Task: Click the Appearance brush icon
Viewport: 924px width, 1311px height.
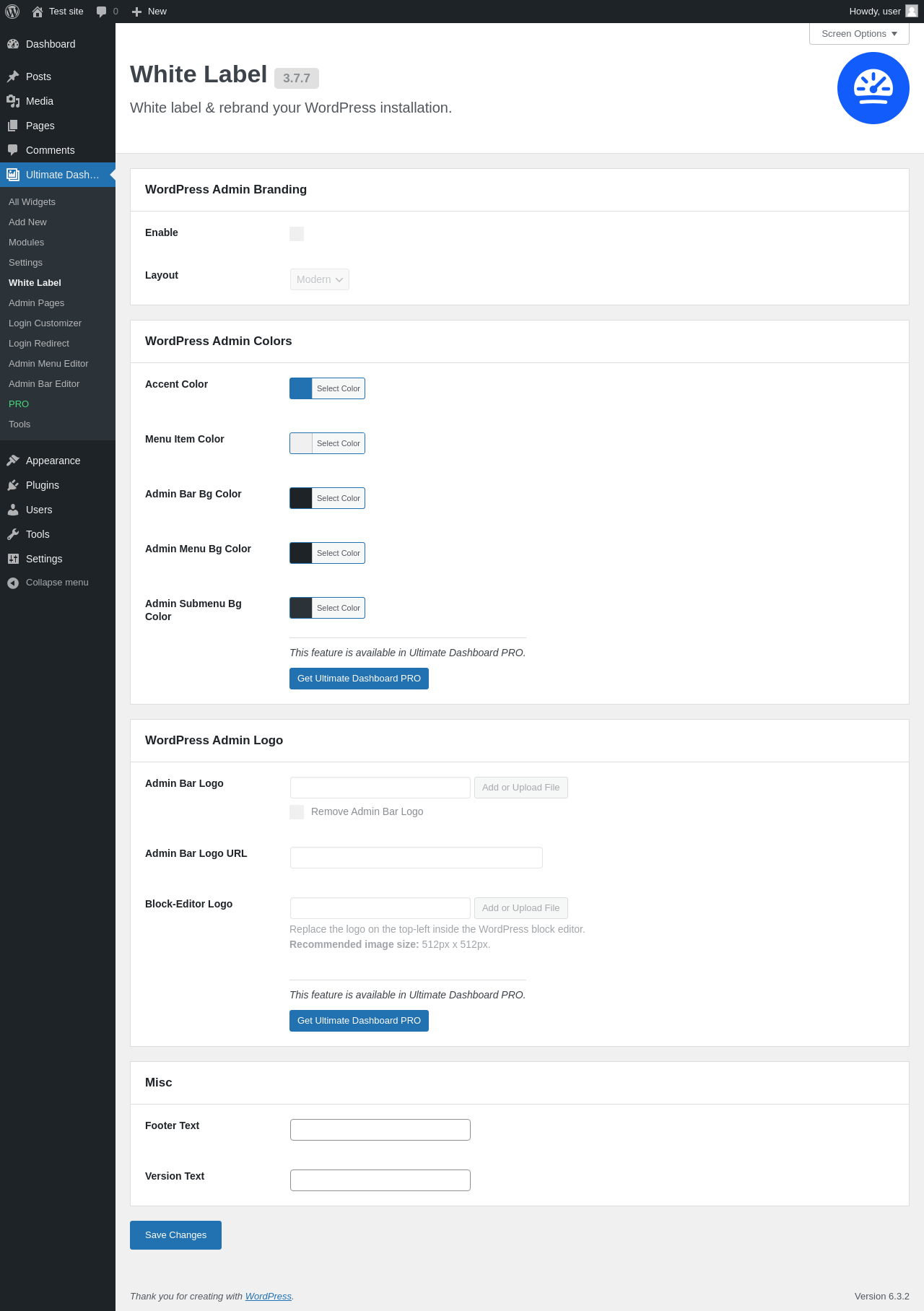Action: pyautogui.click(x=13, y=461)
